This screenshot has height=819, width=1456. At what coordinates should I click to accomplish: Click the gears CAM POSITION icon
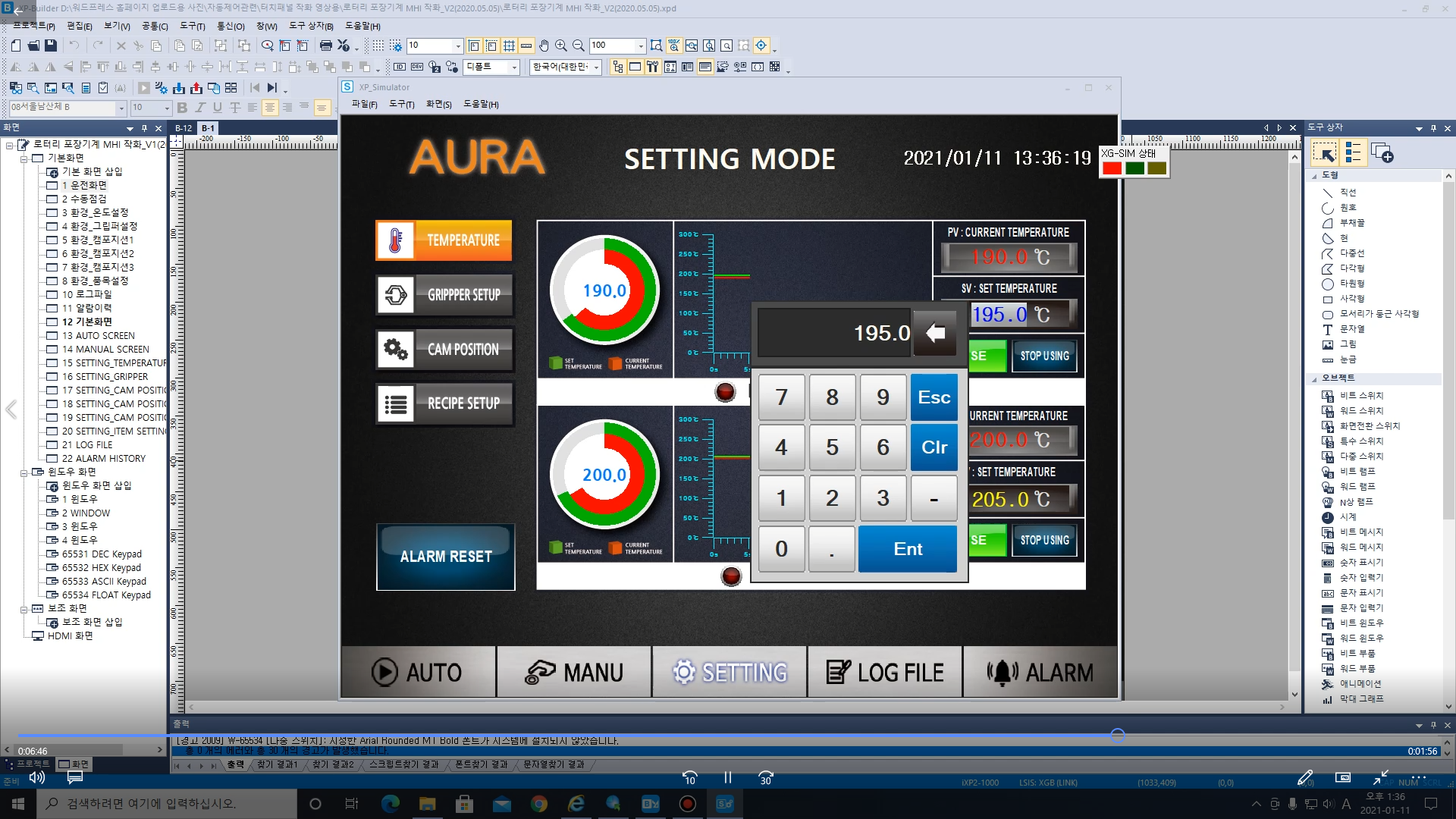point(395,350)
